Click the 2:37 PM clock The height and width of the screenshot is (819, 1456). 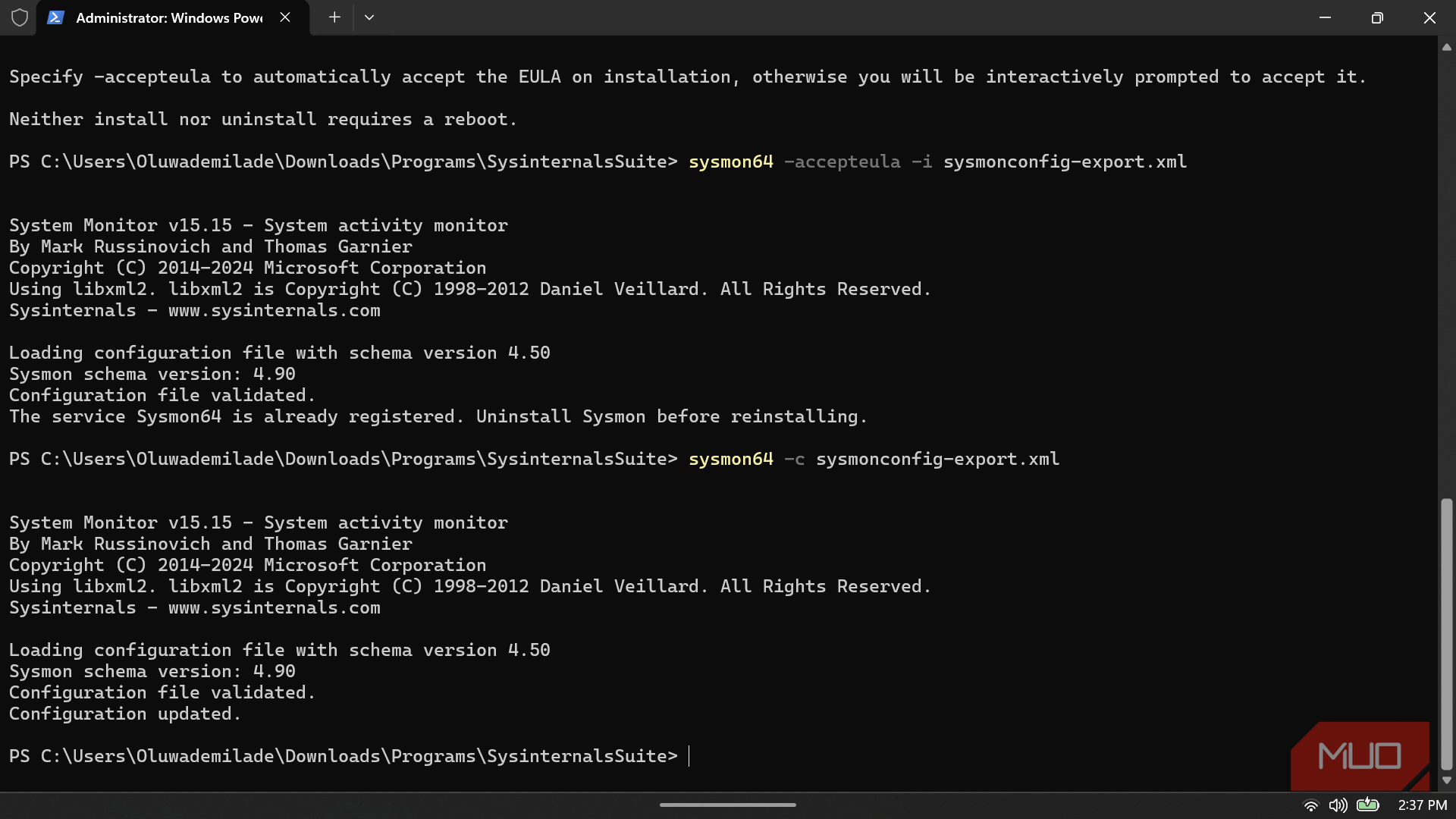pos(1423,805)
